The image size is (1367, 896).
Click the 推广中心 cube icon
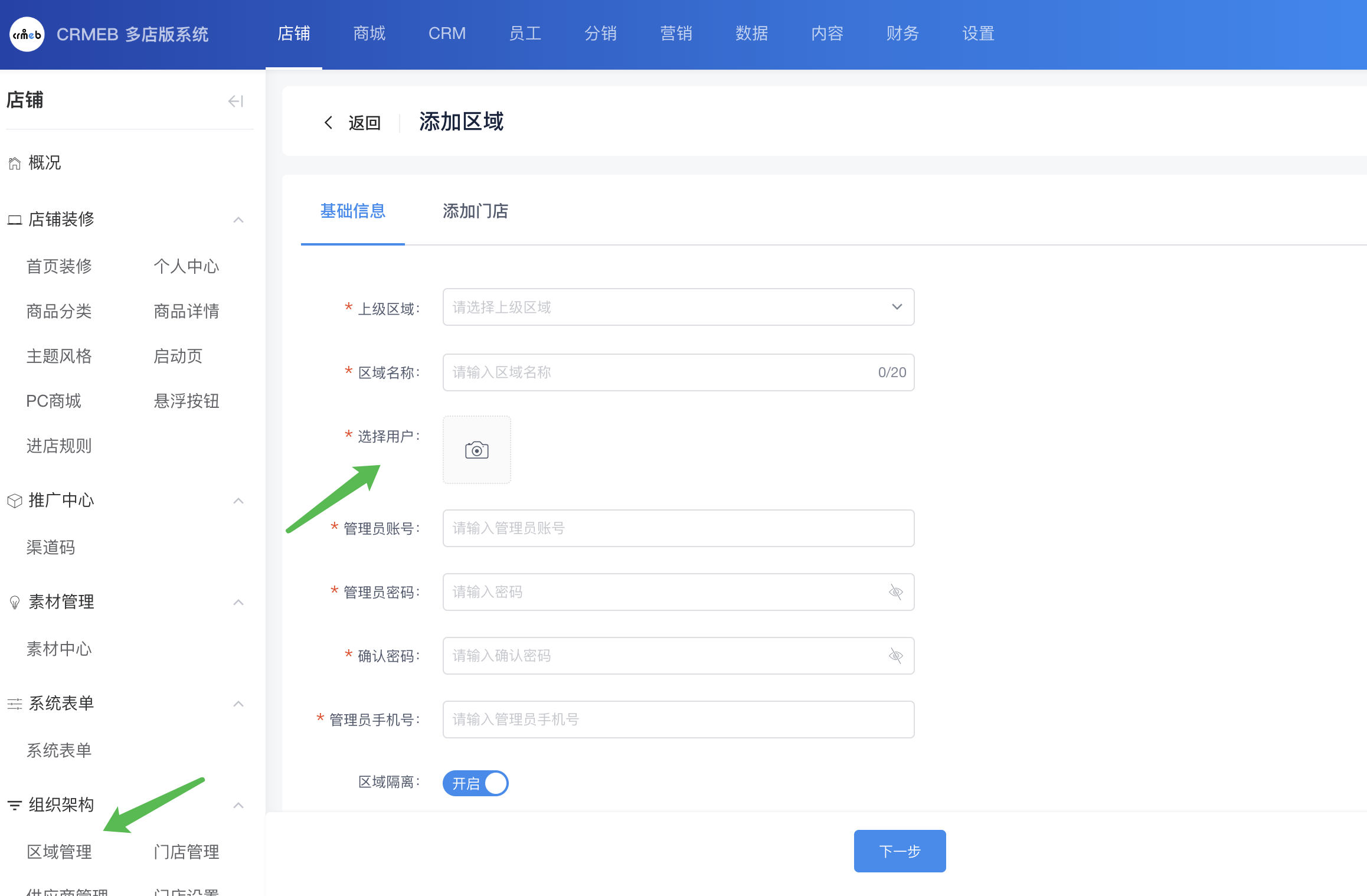click(x=15, y=501)
